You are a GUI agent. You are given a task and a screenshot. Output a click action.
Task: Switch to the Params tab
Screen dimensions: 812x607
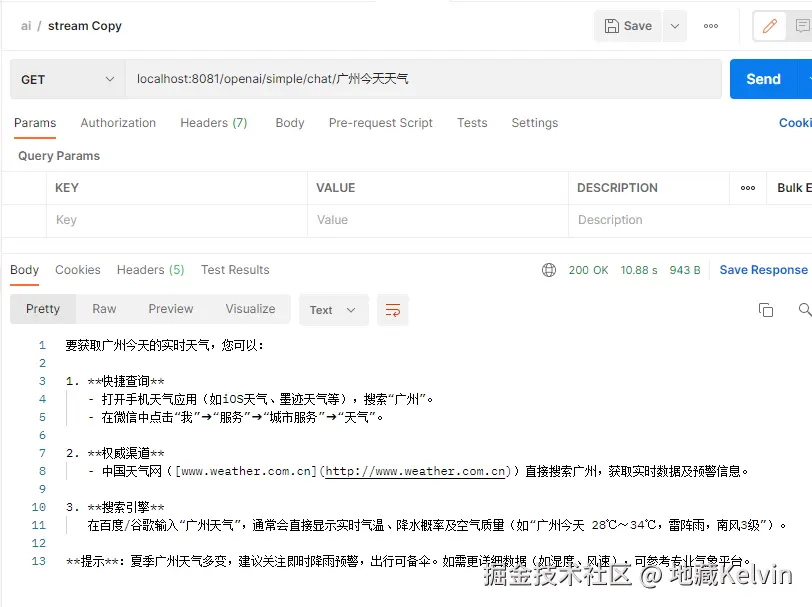tap(35, 123)
